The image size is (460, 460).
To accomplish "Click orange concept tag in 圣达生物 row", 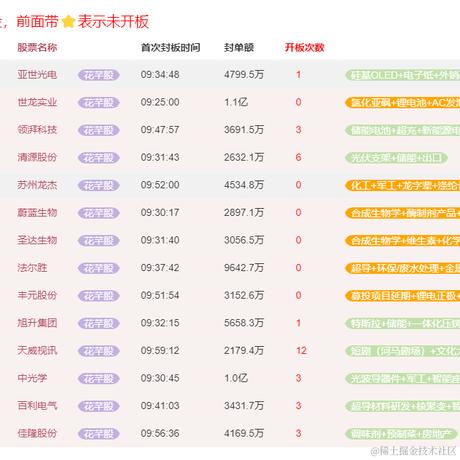I will (x=403, y=241).
